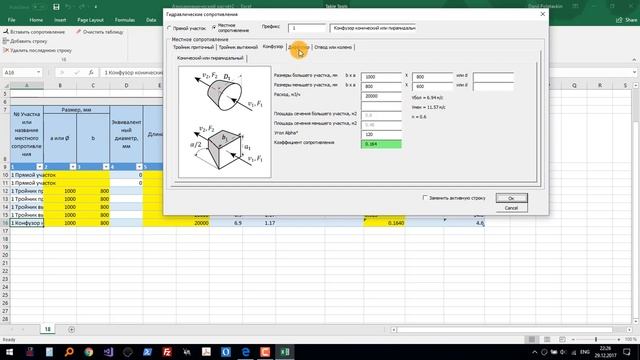Viewport: 640px width, 360px height.
Task: Click the formula bar cancel X icon
Action: click(x=62, y=72)
